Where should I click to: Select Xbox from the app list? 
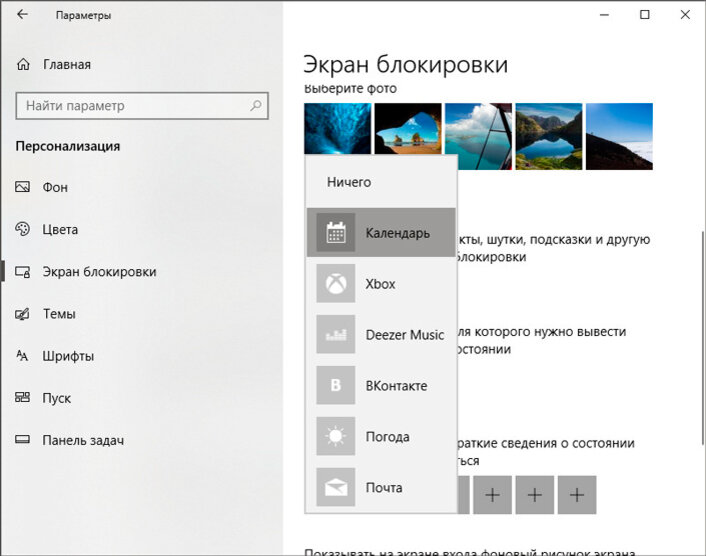pos(381,283)
